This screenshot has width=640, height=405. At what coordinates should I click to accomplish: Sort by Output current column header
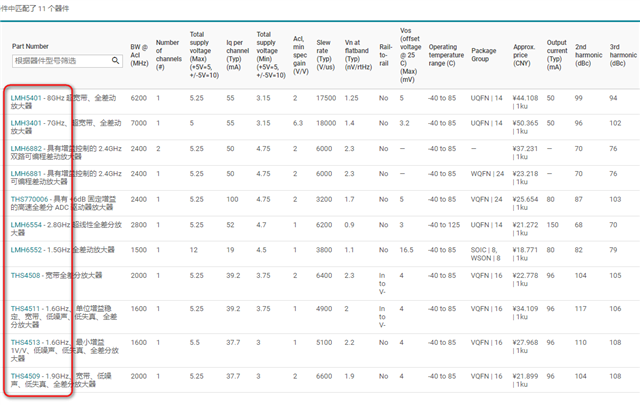tap(557, 55)
